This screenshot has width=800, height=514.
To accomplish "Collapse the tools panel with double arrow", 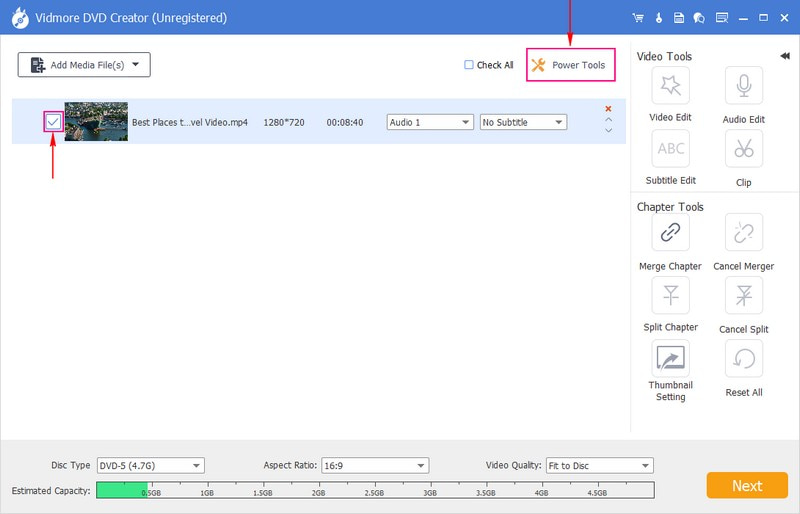I will 784,56.
